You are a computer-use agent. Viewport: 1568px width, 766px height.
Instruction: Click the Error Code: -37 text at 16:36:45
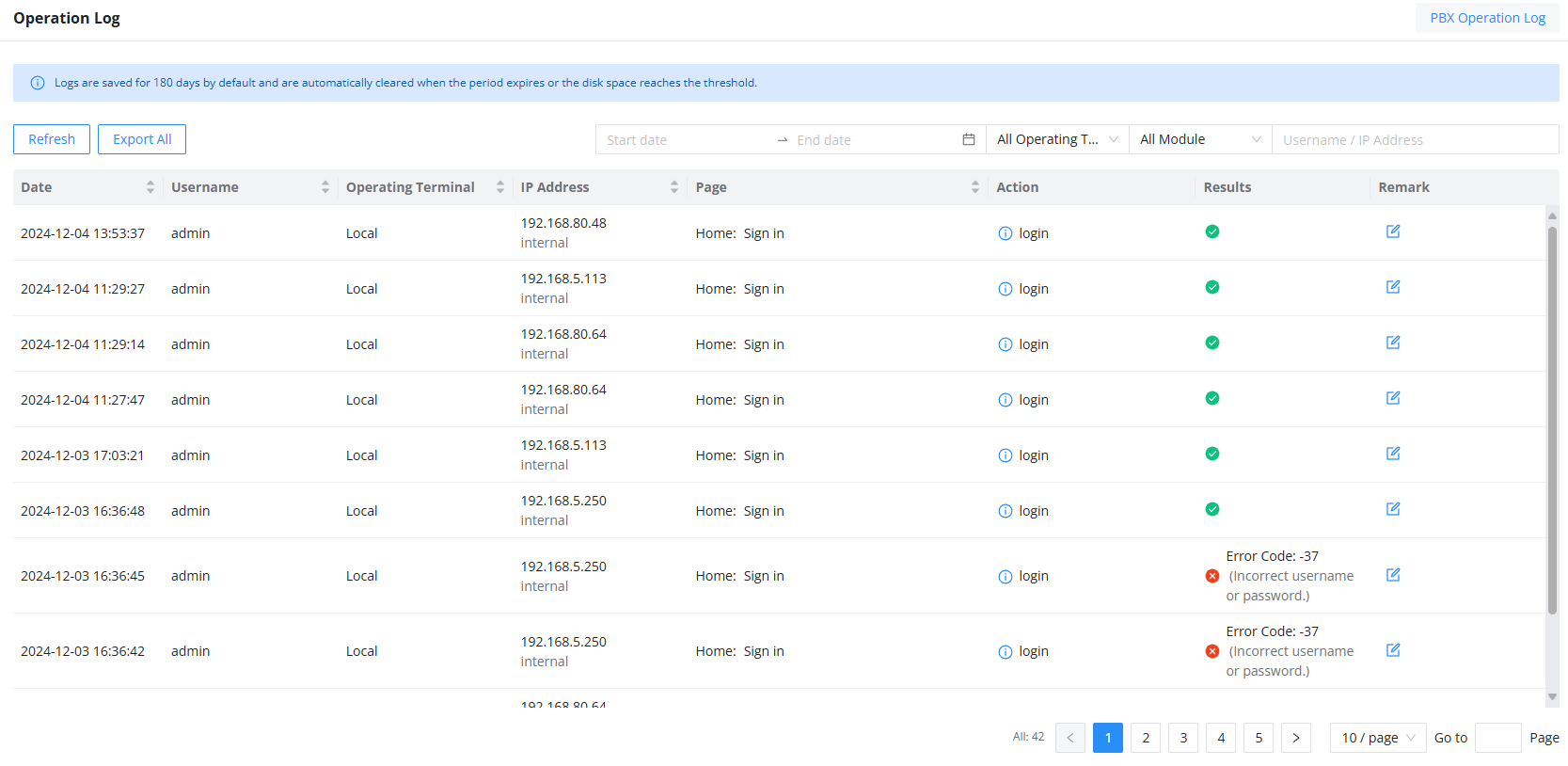(x=1272, y=556)
